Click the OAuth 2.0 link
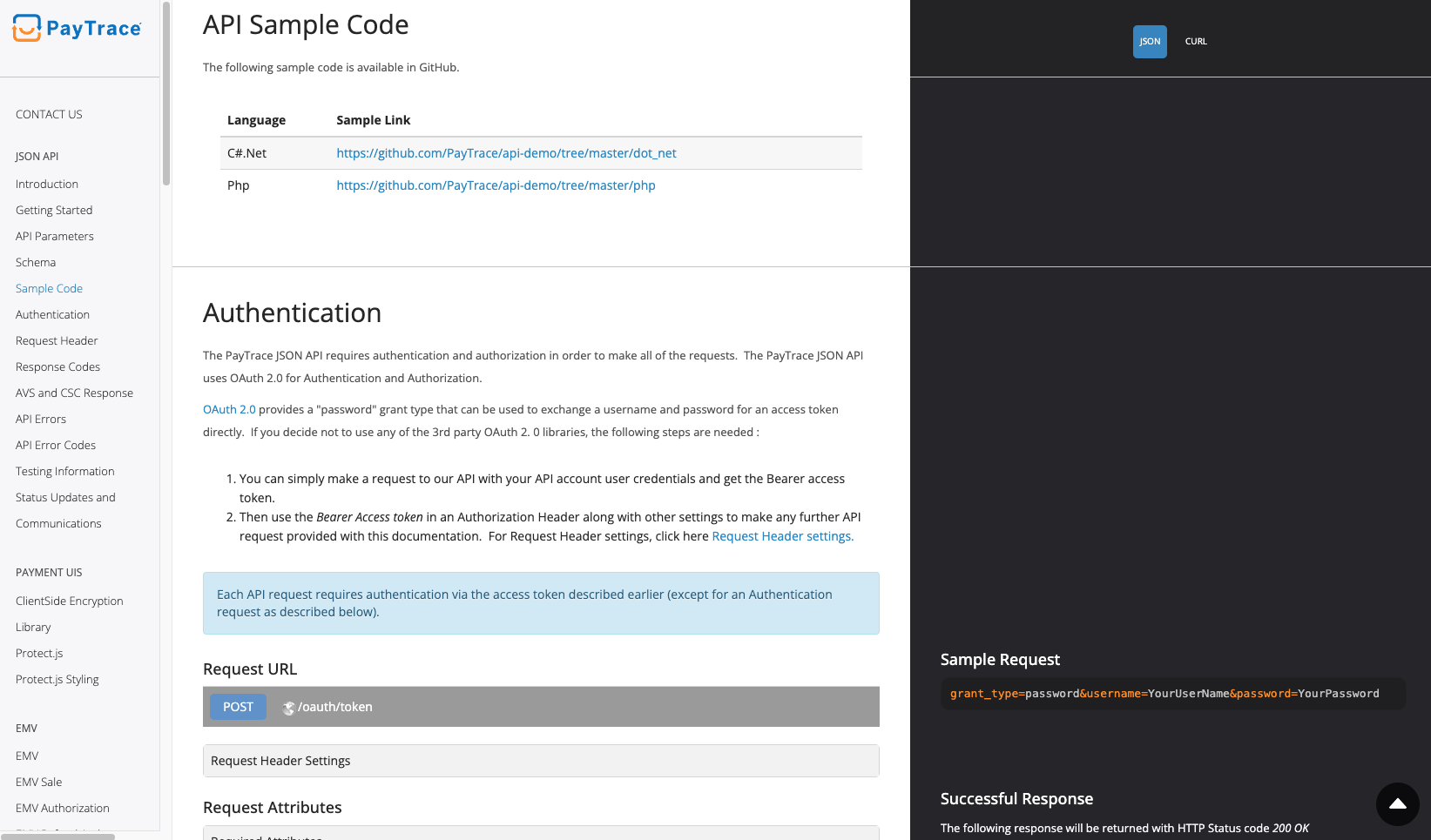 (229, 408)
